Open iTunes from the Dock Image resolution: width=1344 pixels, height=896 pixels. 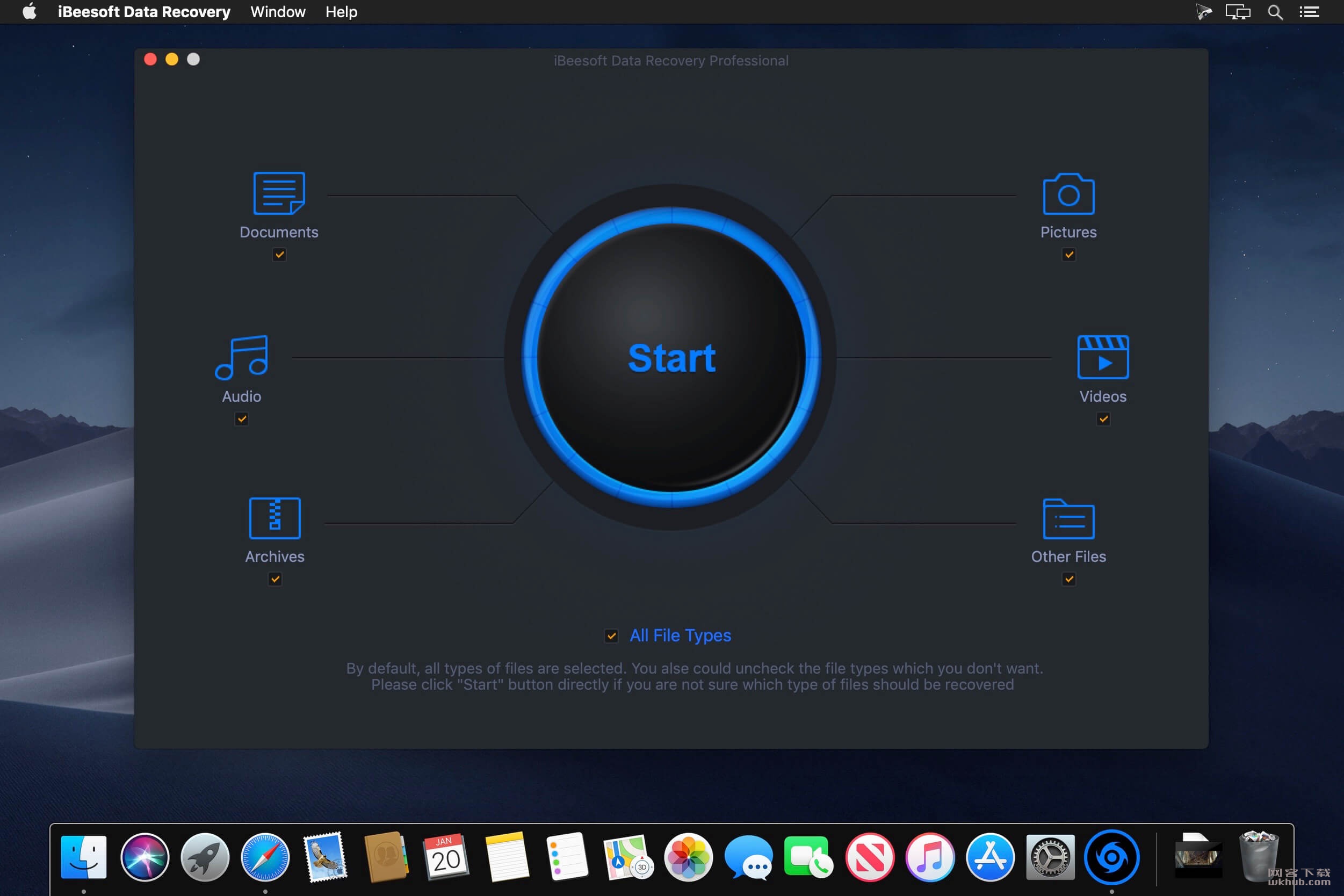(x=930, y=857)
